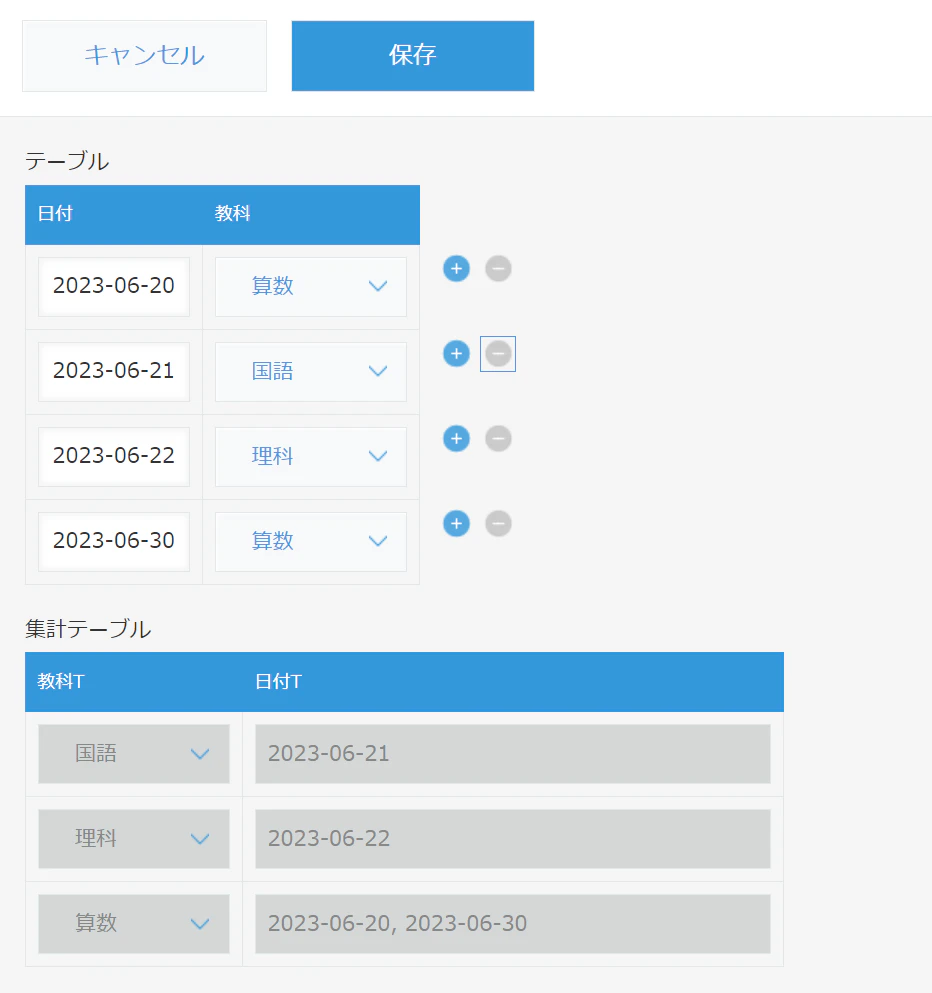This screenshot has height=993, width=932.
Task: Click the テーブル section label
Action: coord(67,161)
